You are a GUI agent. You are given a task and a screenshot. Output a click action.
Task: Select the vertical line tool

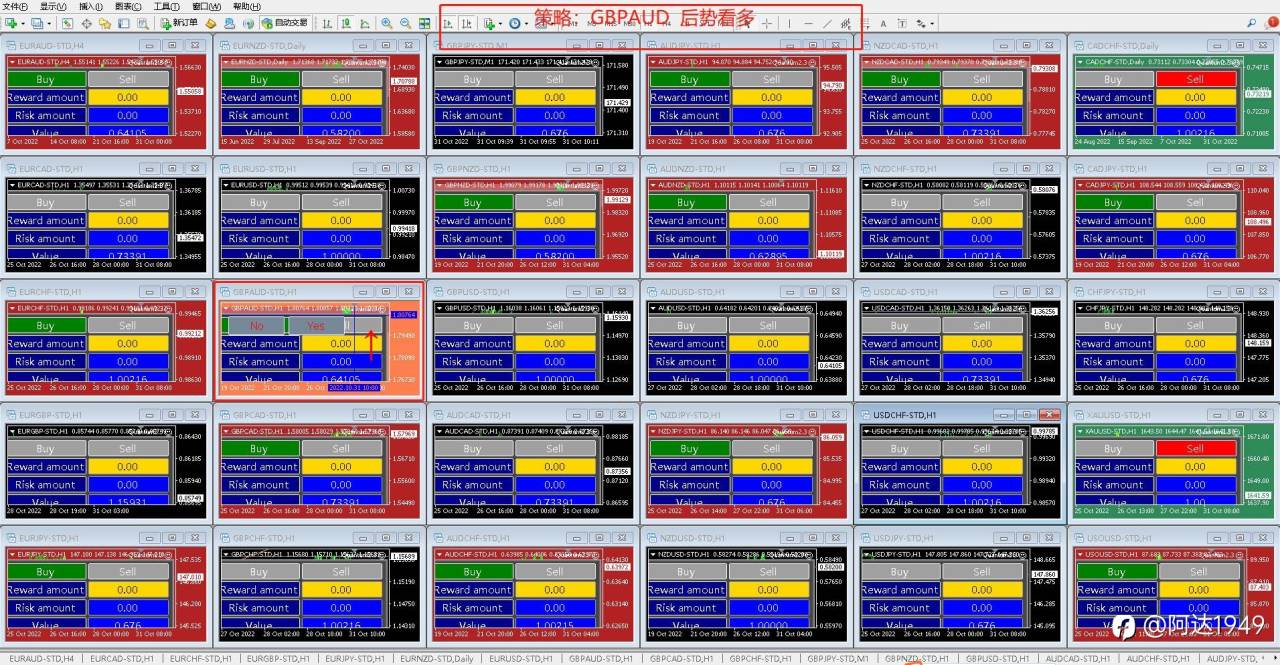click(x=789, y=22)
